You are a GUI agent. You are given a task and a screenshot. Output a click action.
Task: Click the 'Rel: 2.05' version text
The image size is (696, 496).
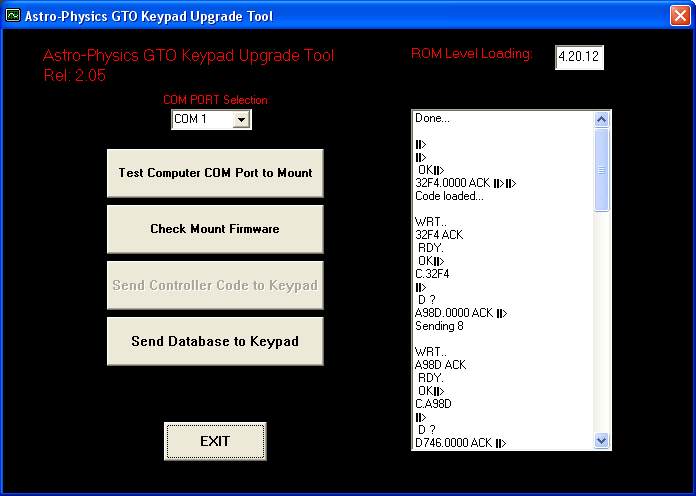pyautogui.click(x=75, y=75)
